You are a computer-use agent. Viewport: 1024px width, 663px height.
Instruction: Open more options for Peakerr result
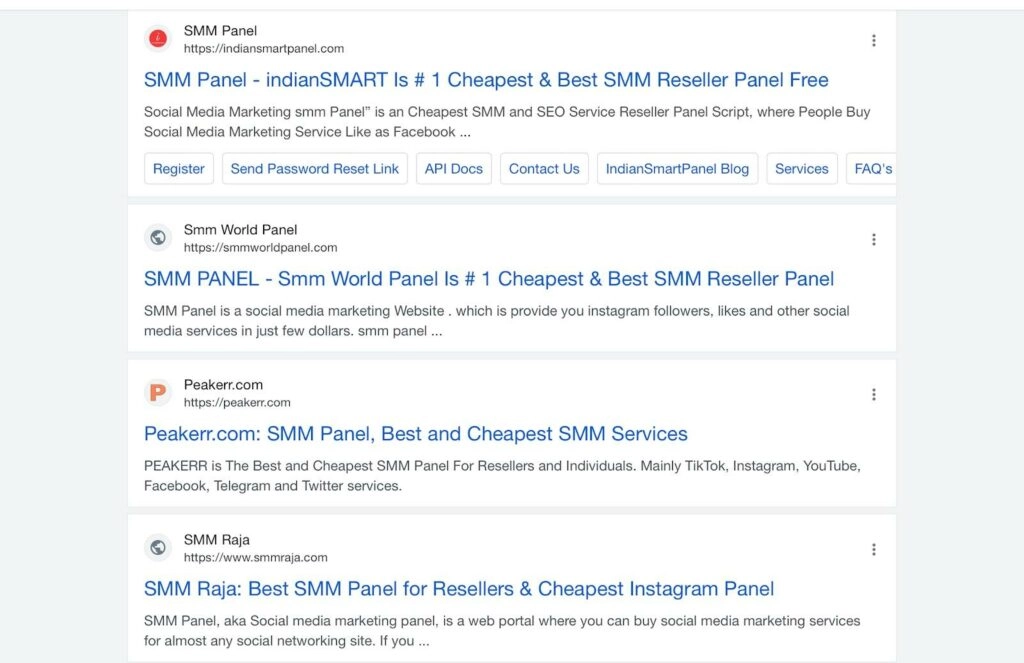pyautogui.click(x=873, y=394)
